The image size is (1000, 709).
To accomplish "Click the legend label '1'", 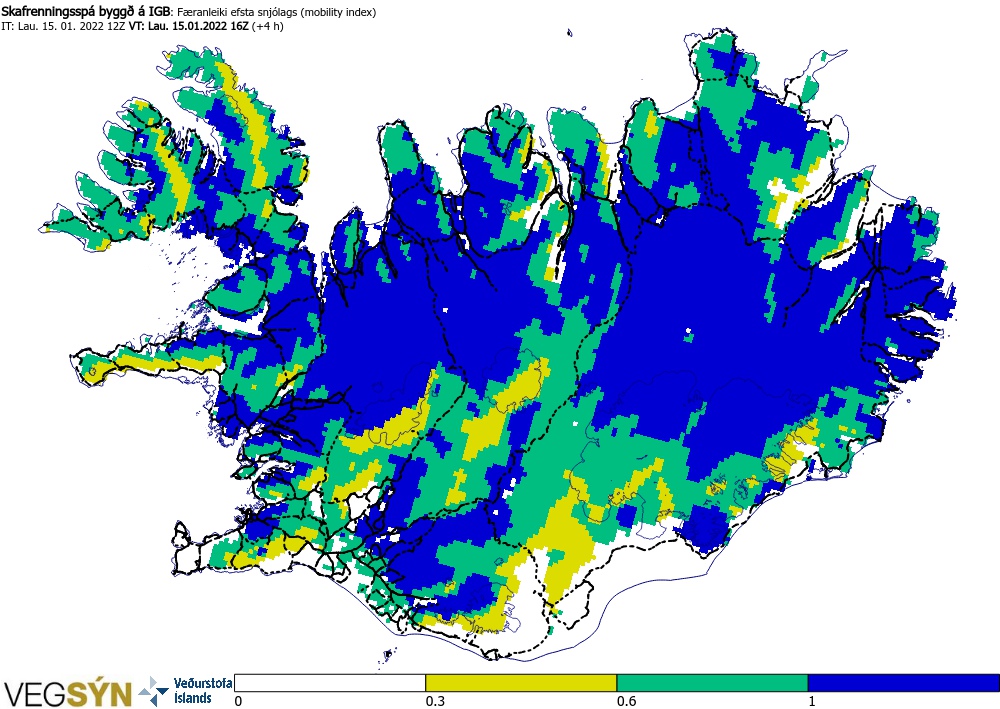I will click(x=812, y=701).
